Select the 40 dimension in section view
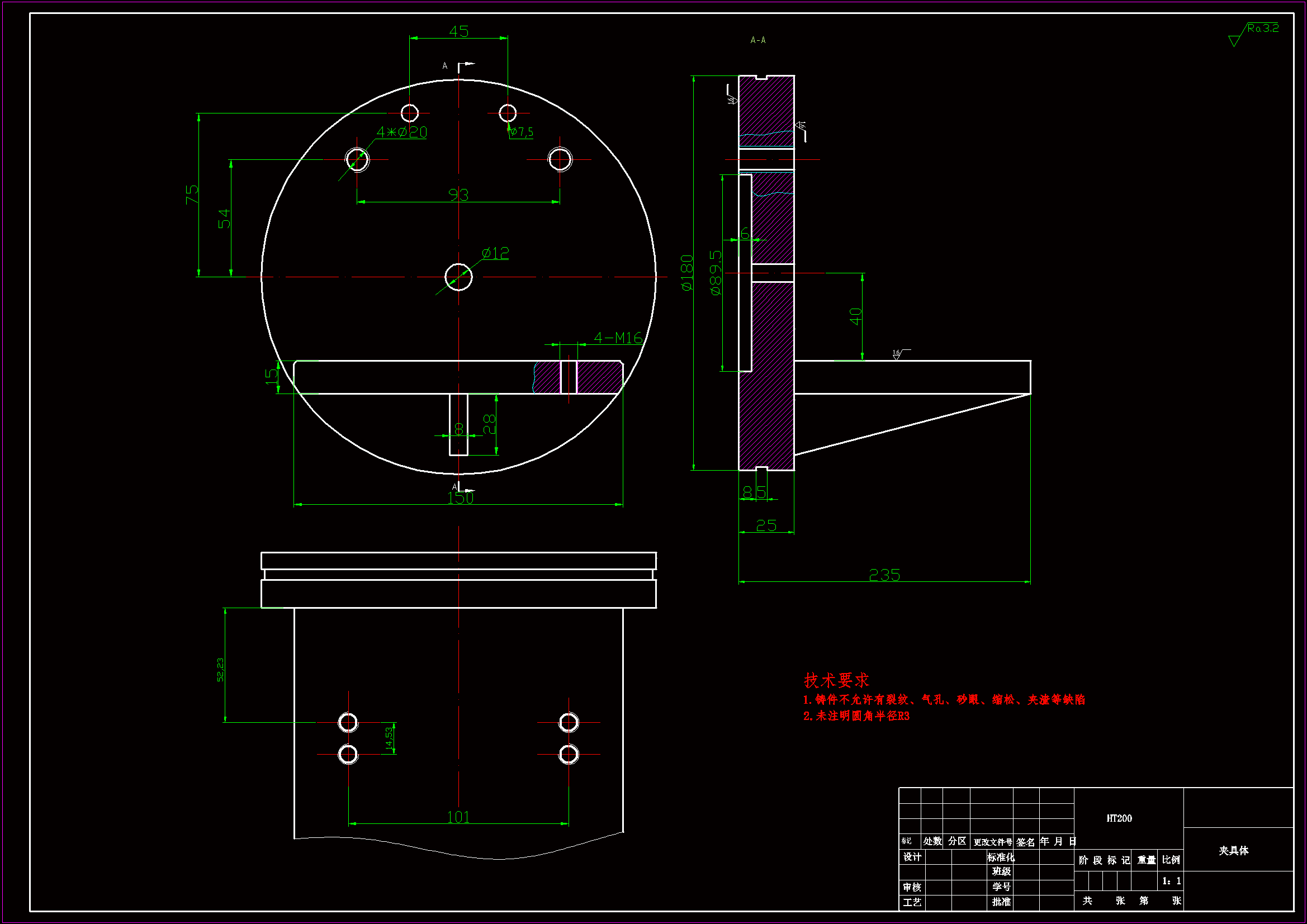 click(855, 316)
